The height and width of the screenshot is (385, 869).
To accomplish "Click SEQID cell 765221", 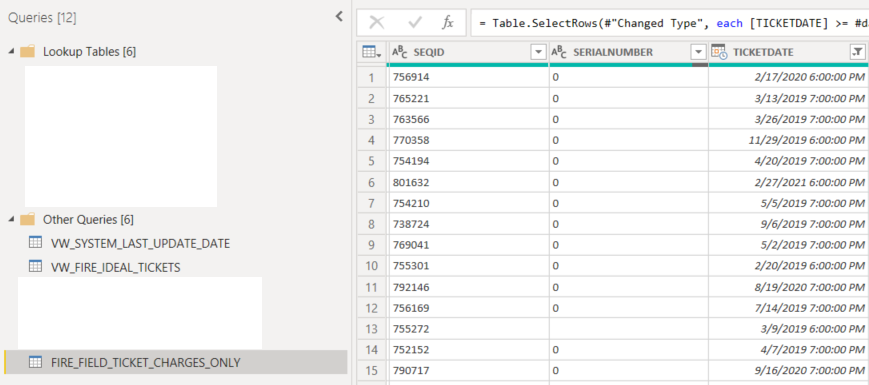I will coord(469,99).
